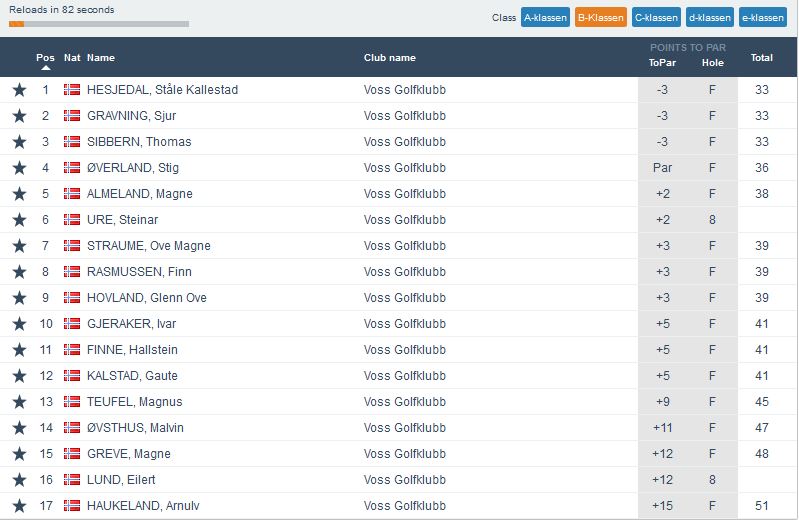Click the star beside STRAUME, Ove Magne
This screenshot has height=522, width=799.
coord(19,246)
